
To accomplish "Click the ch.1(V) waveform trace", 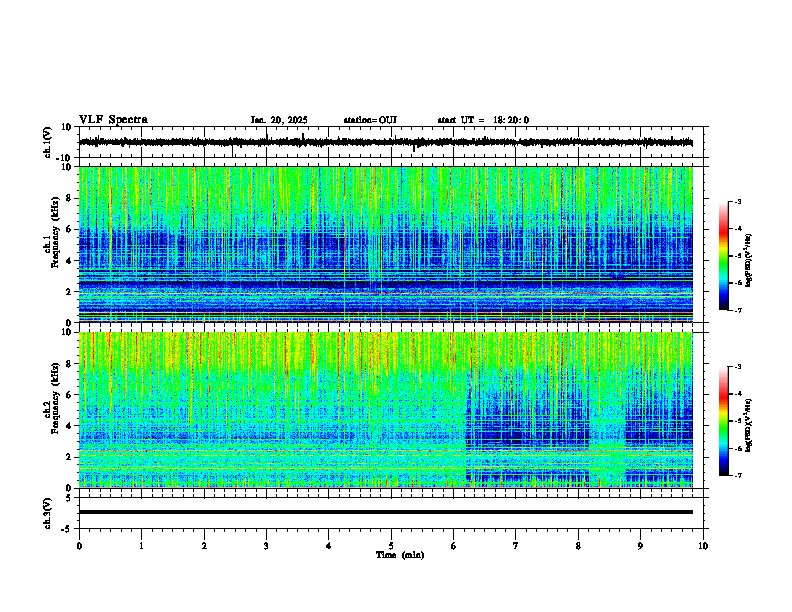I will click(x=386, y=142).
